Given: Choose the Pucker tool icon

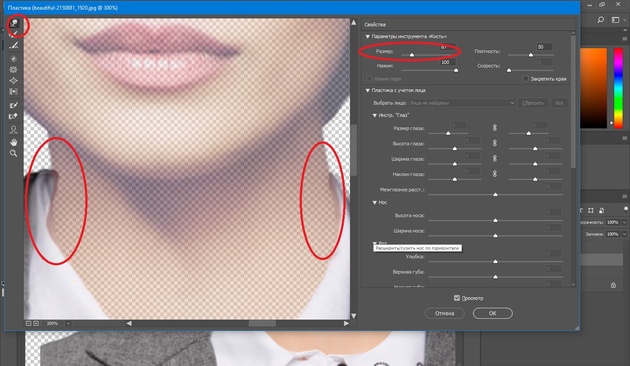Looking at the screenshot, I should tap(14, 70).
